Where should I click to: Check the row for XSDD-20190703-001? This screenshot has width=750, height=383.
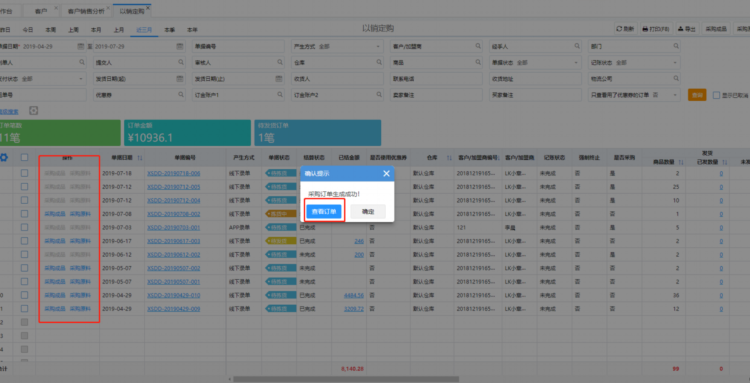(24, 227)
